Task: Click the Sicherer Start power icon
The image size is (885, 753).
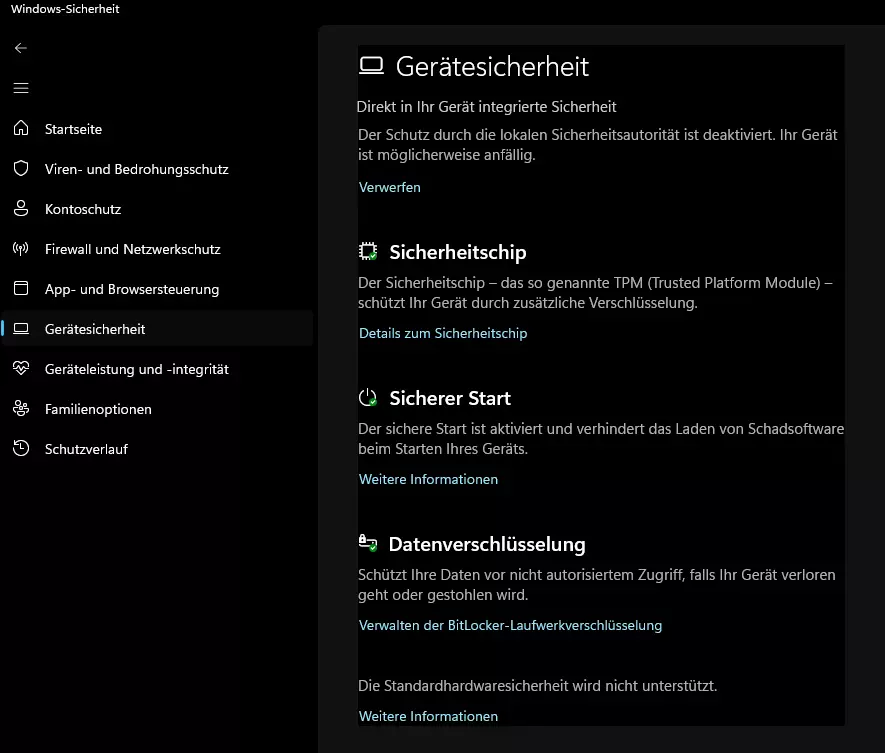Action: [x=368, y=397]
